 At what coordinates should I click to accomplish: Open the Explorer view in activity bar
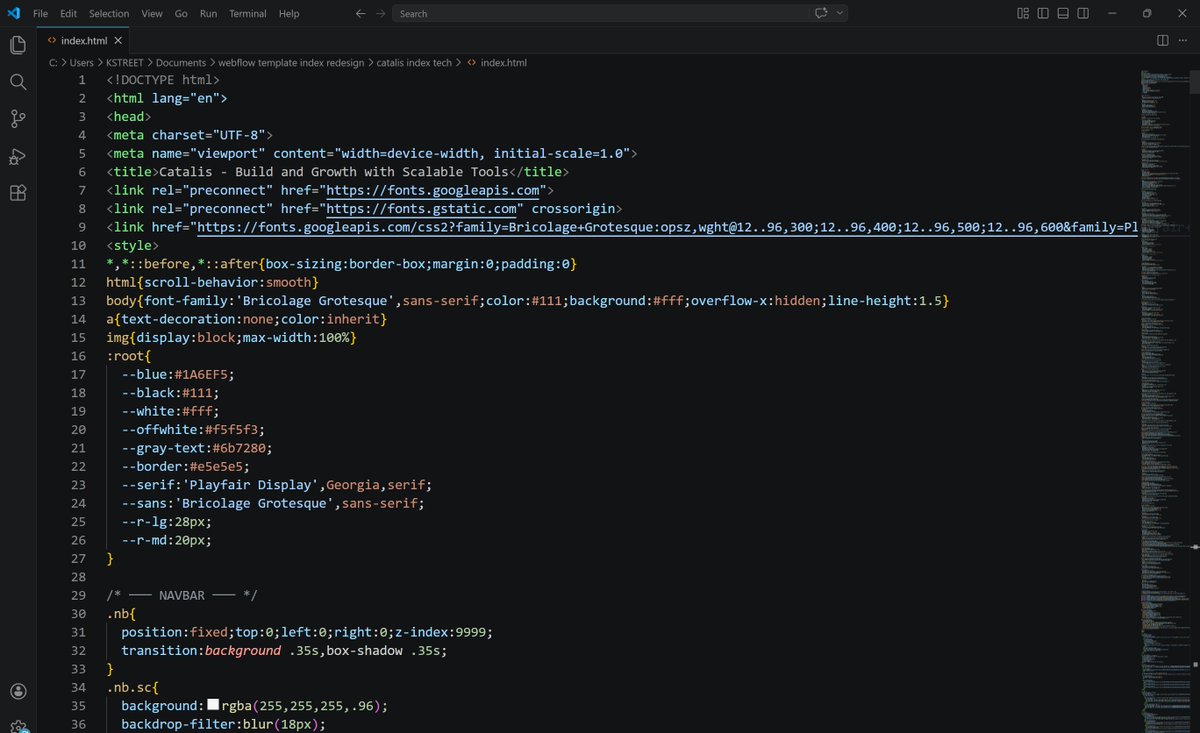coord(17,45)
